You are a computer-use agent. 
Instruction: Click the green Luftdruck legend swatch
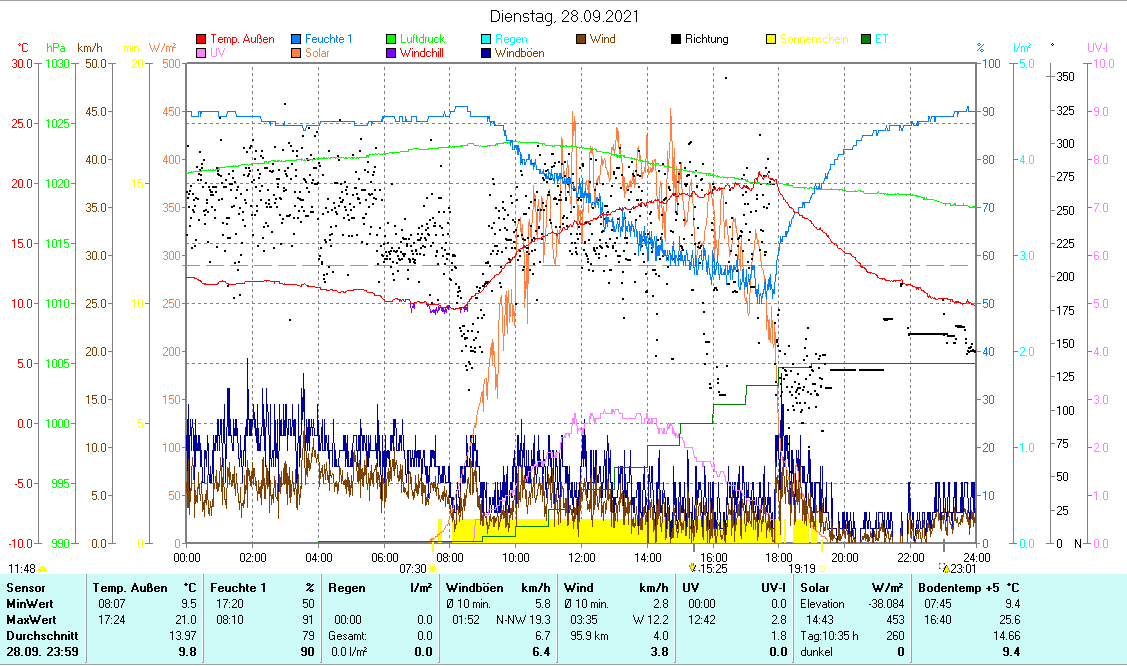pyautogui.click(x=391, y=39)
